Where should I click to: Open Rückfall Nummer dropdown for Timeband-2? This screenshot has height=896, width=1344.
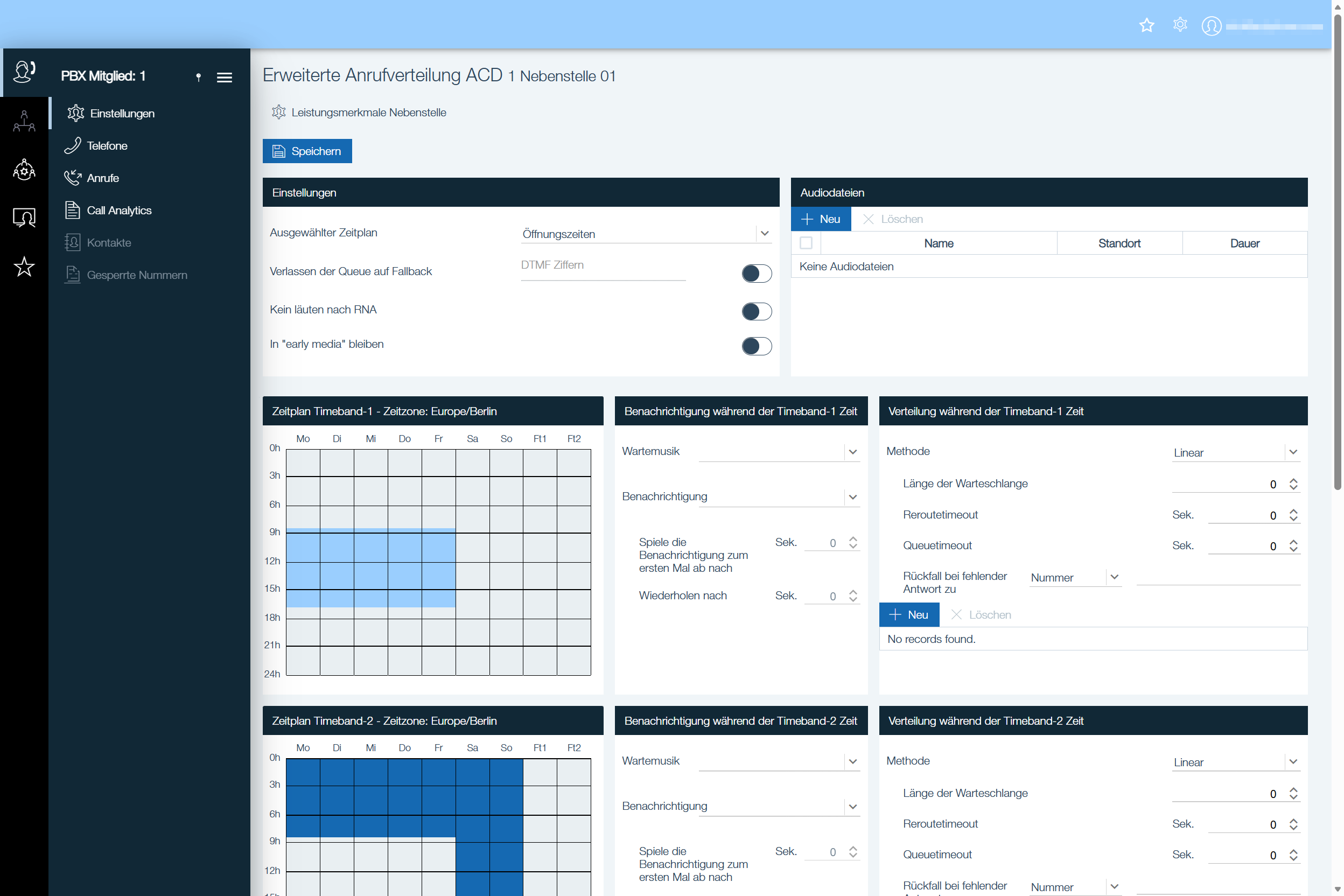click(1075, 887)
